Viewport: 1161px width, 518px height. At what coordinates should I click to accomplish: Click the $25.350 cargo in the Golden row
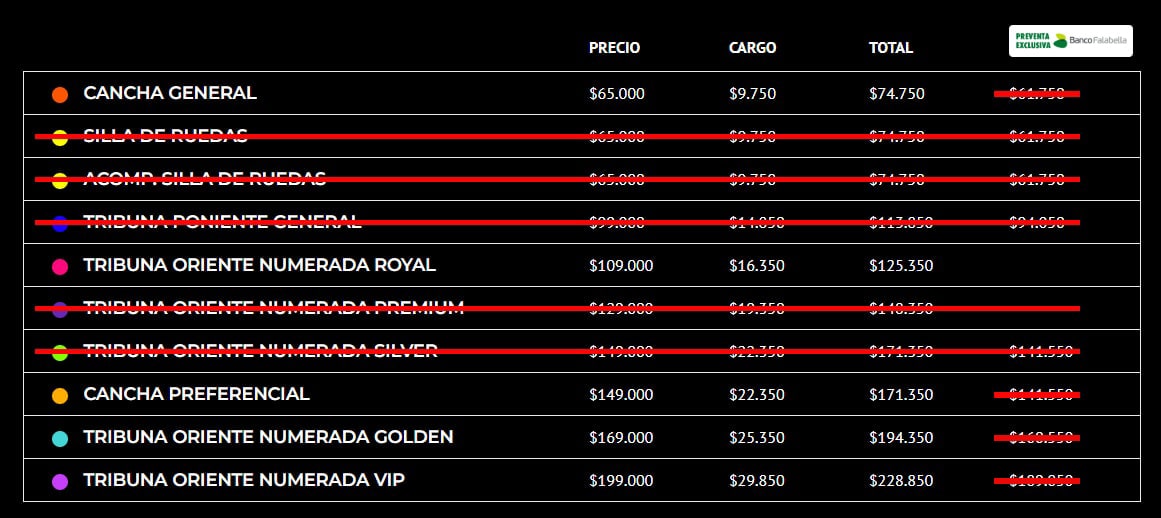(x=756, y=438)
